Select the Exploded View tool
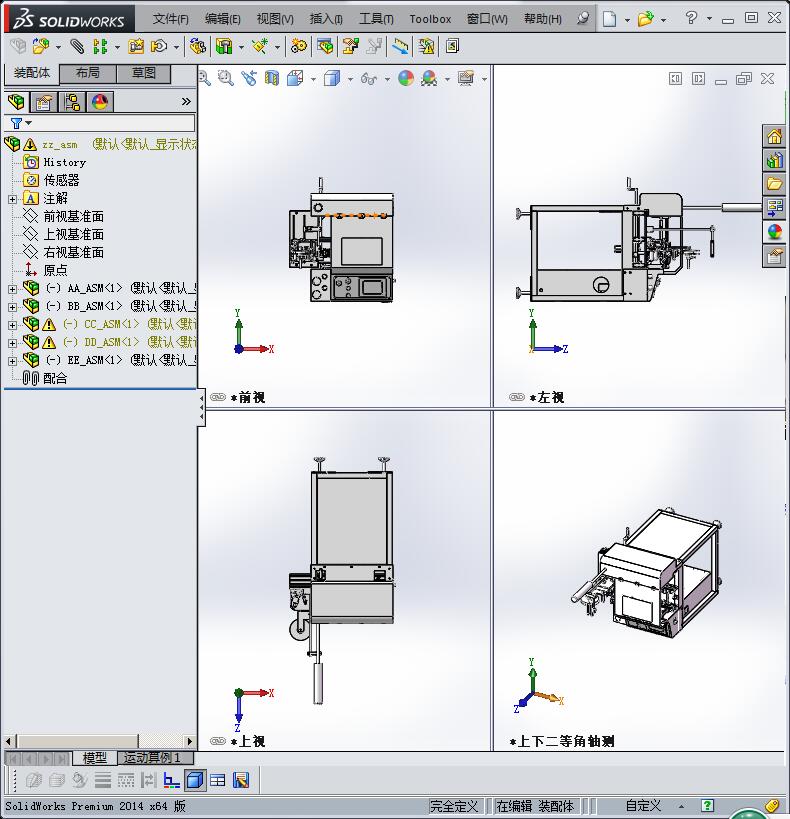Screen dimensions: 790x819 pyautogui.click(x=351, y=46)
